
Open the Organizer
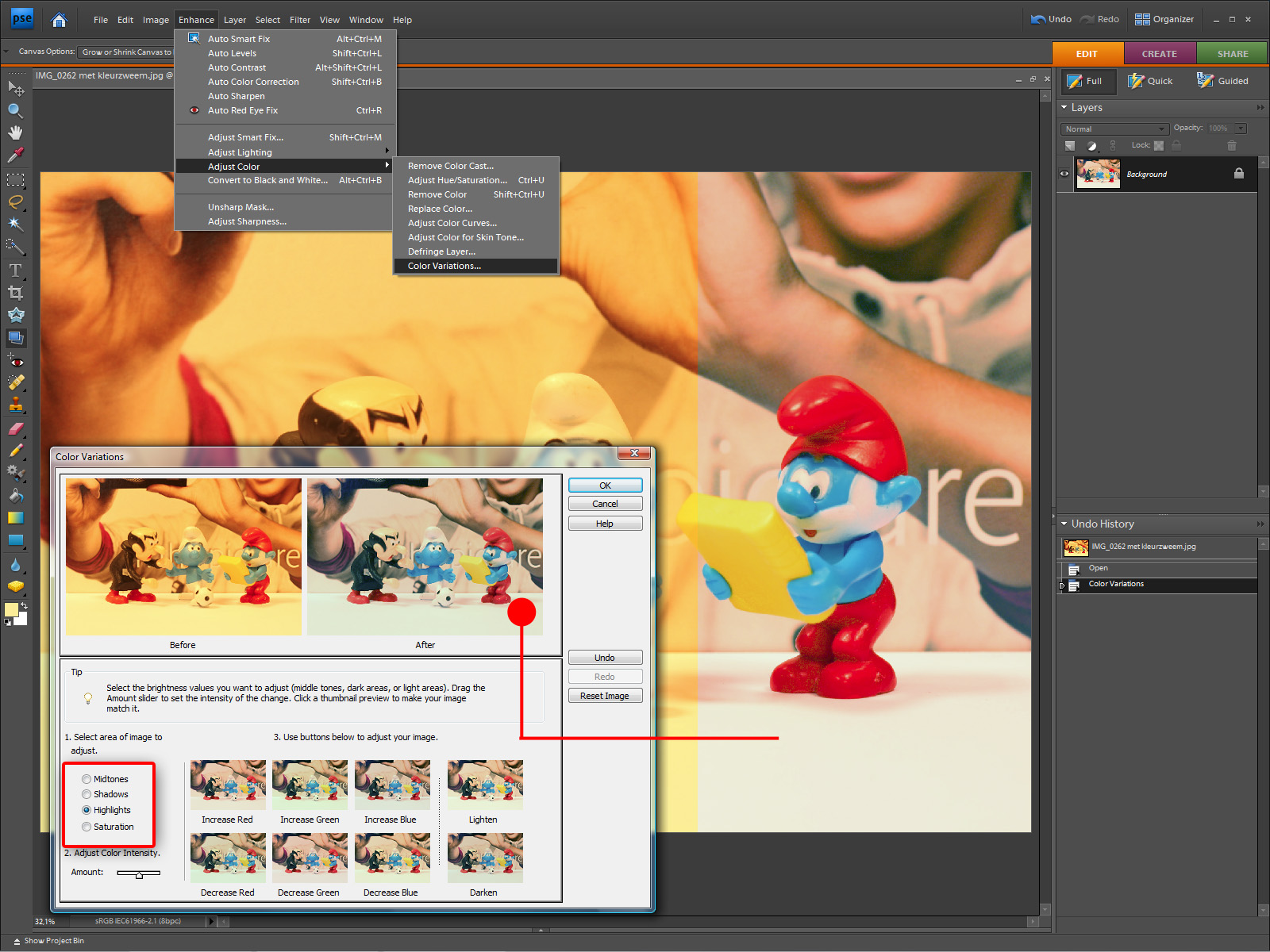tap(1164, 19)
